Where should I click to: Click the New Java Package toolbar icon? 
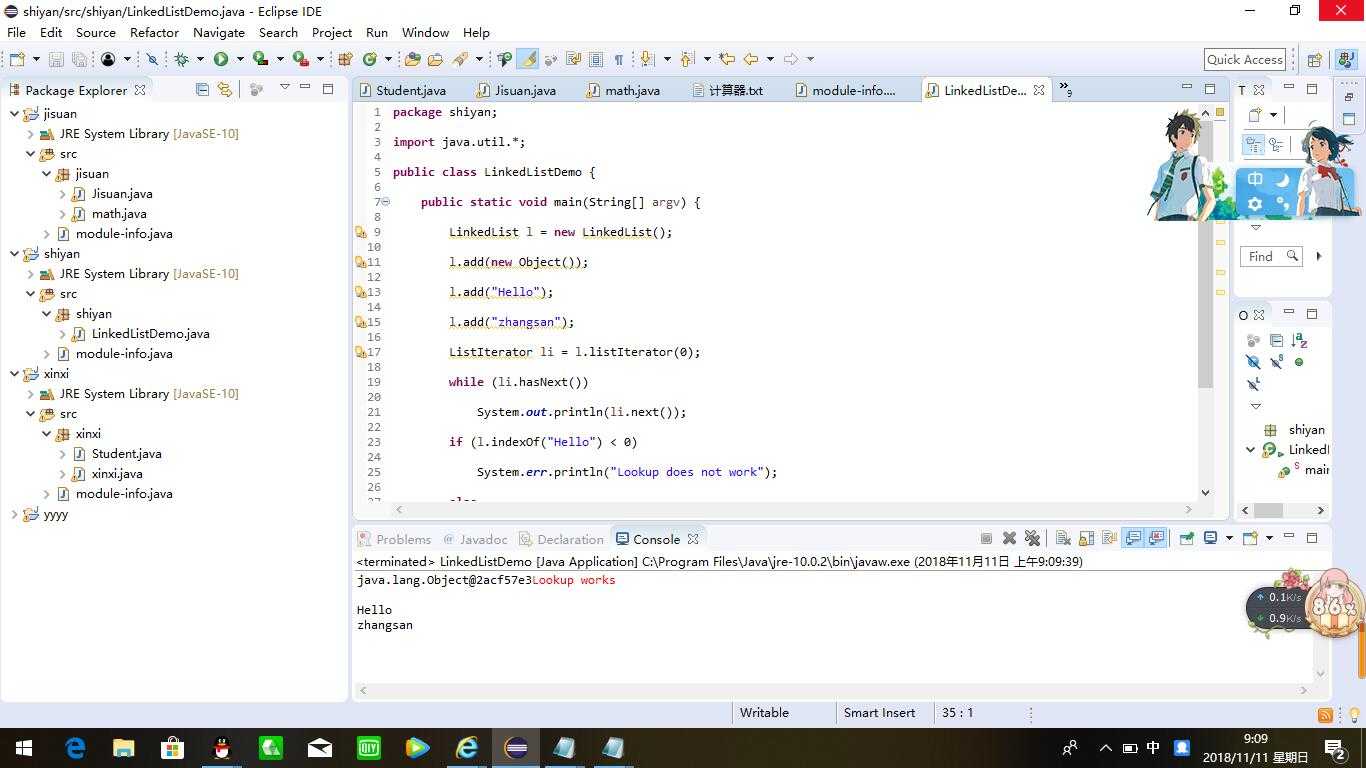[345, 59]
